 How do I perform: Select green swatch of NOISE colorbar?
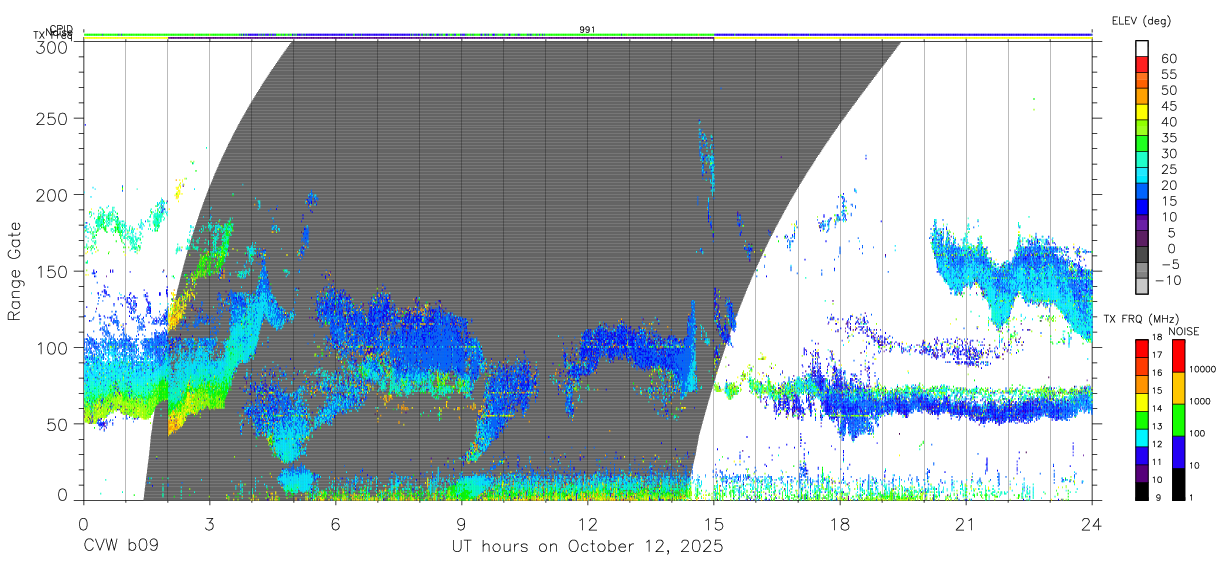click(x=1177, y=420)
